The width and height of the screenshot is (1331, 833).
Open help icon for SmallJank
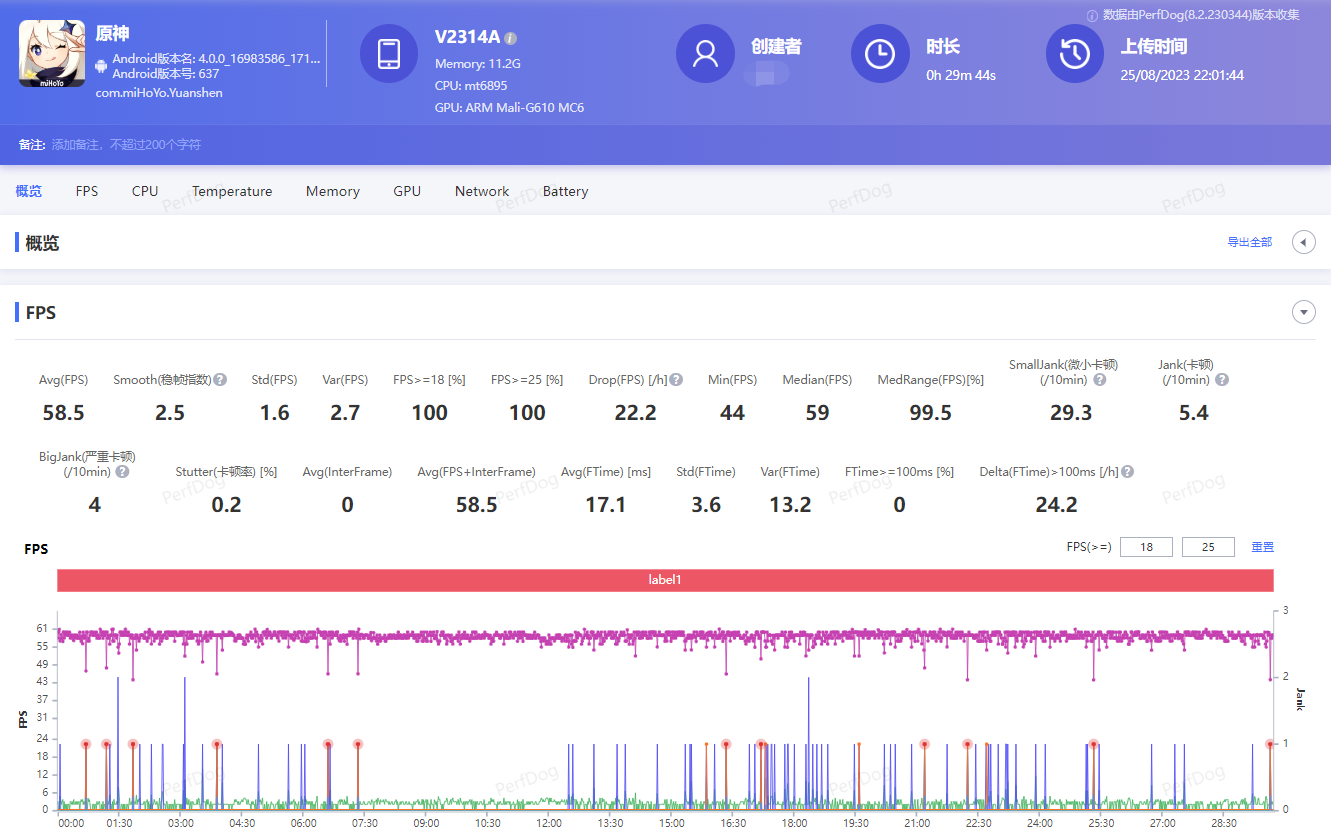tap(1099, 380)
